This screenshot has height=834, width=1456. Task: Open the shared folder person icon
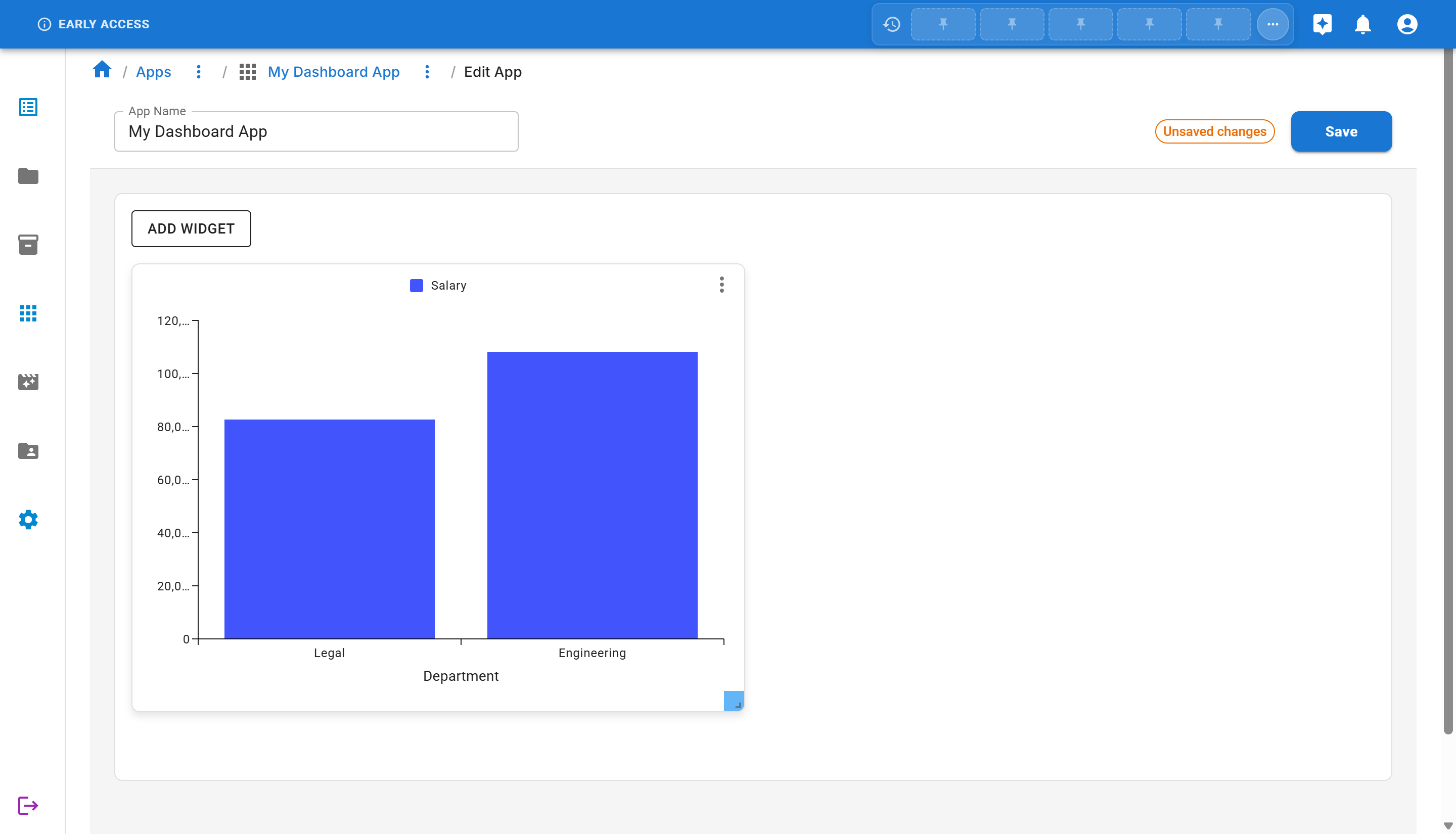click(28, 451)
